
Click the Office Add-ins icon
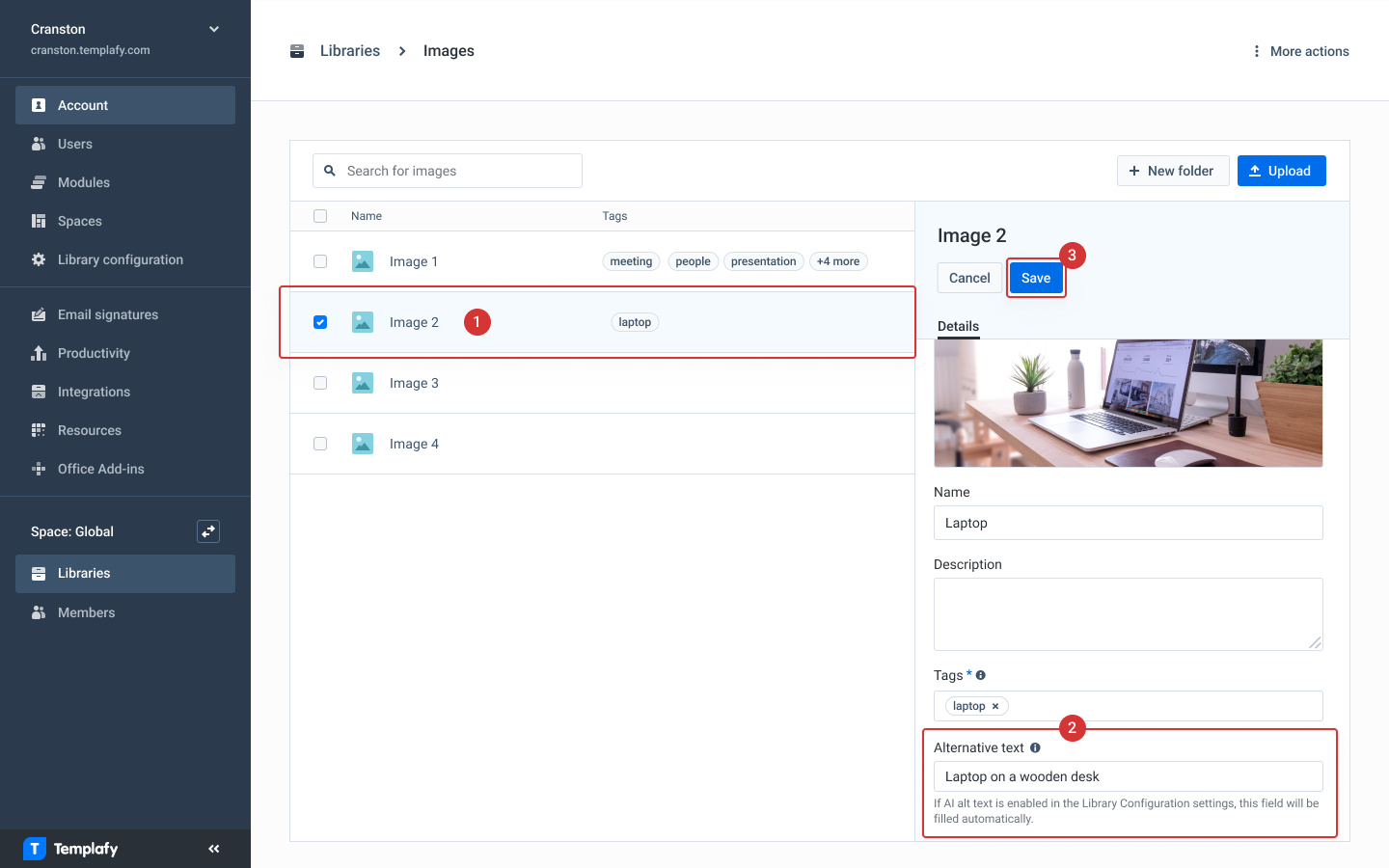pyautogui.click(x=41, y=469)
